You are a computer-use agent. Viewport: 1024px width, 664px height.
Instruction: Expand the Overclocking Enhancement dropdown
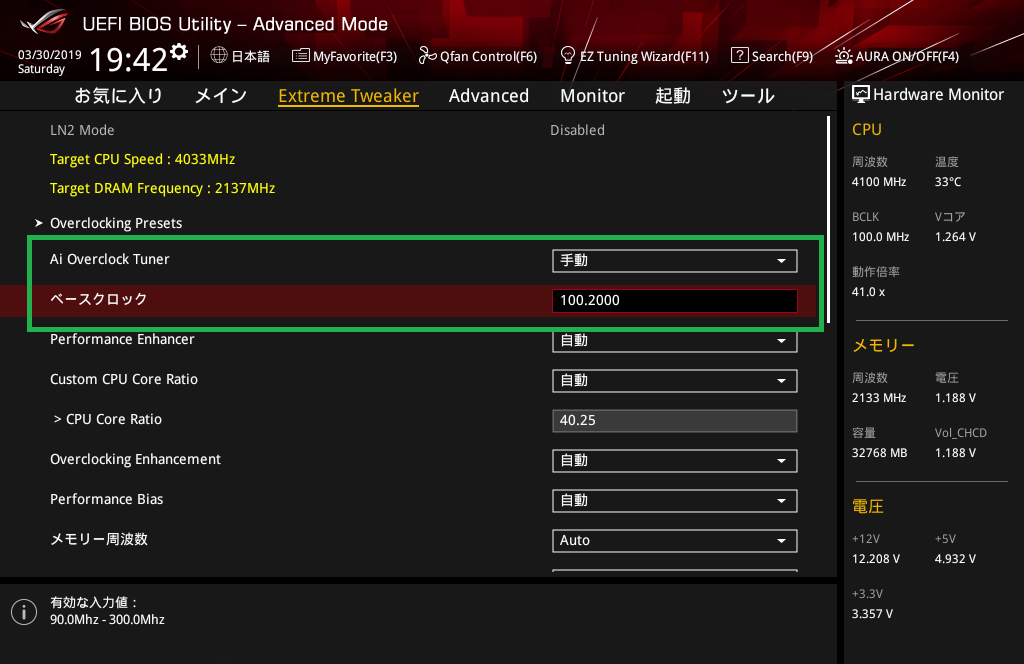[x=674, y=461]
